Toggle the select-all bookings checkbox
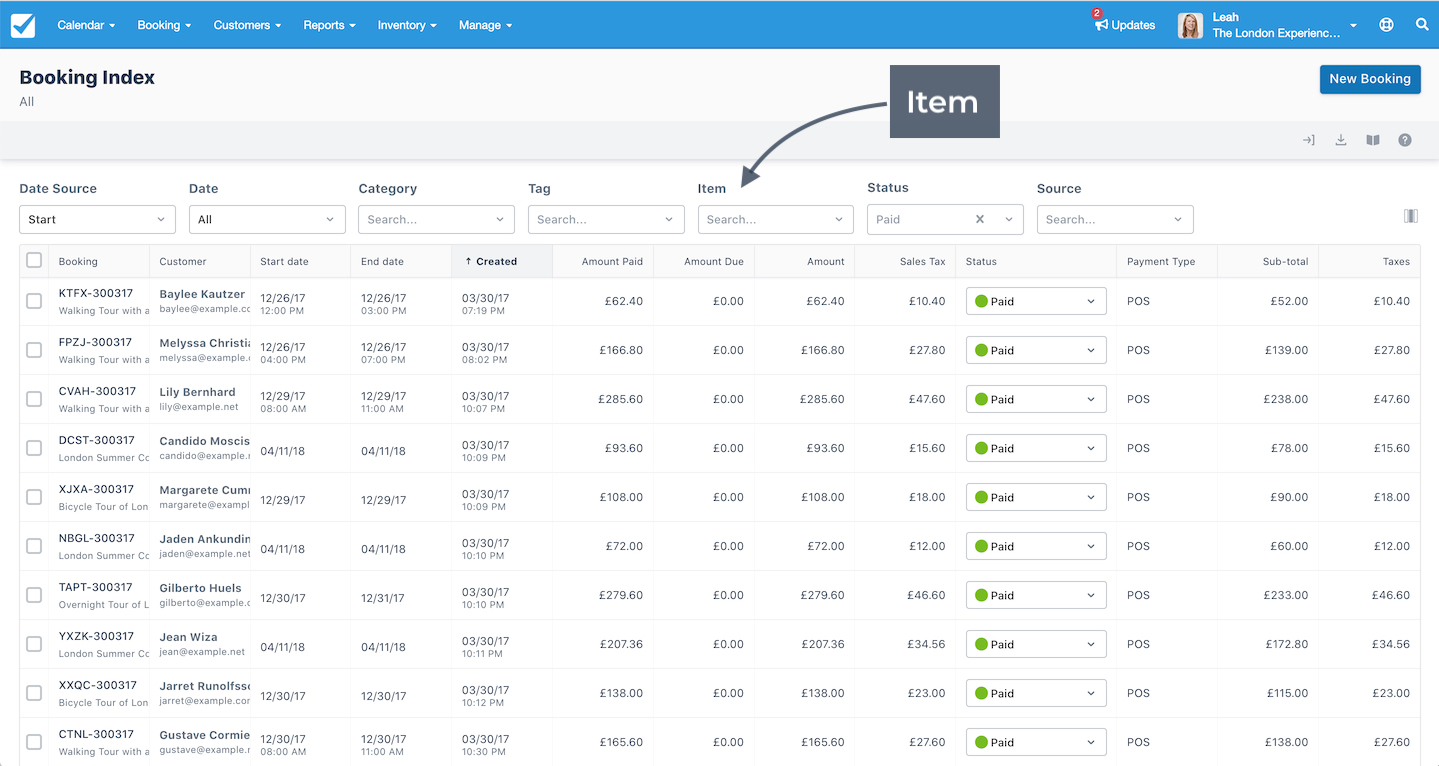 point(34,260)
